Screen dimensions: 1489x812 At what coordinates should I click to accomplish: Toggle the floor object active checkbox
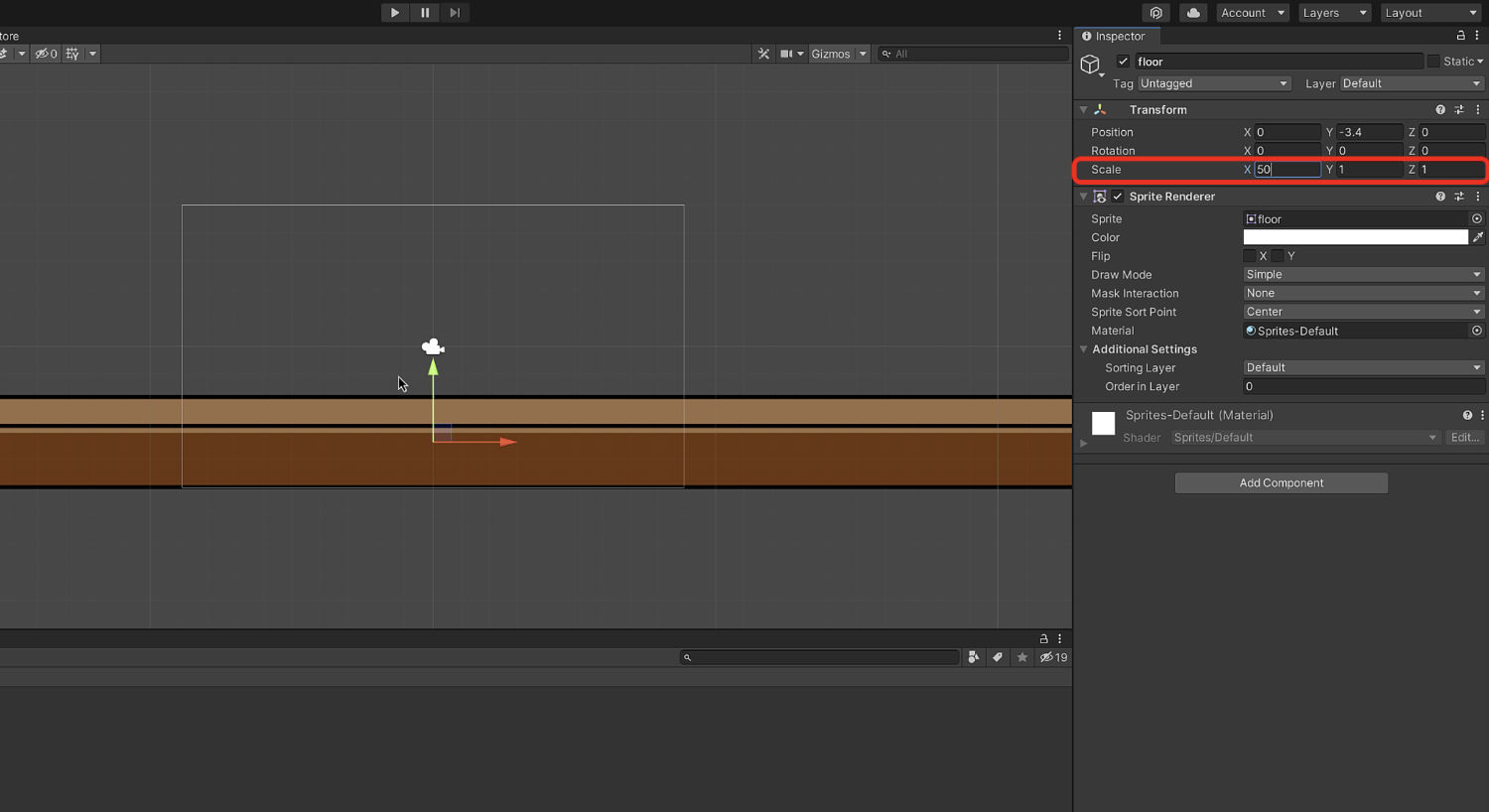pyautogui.click(x=1123, y=62)
